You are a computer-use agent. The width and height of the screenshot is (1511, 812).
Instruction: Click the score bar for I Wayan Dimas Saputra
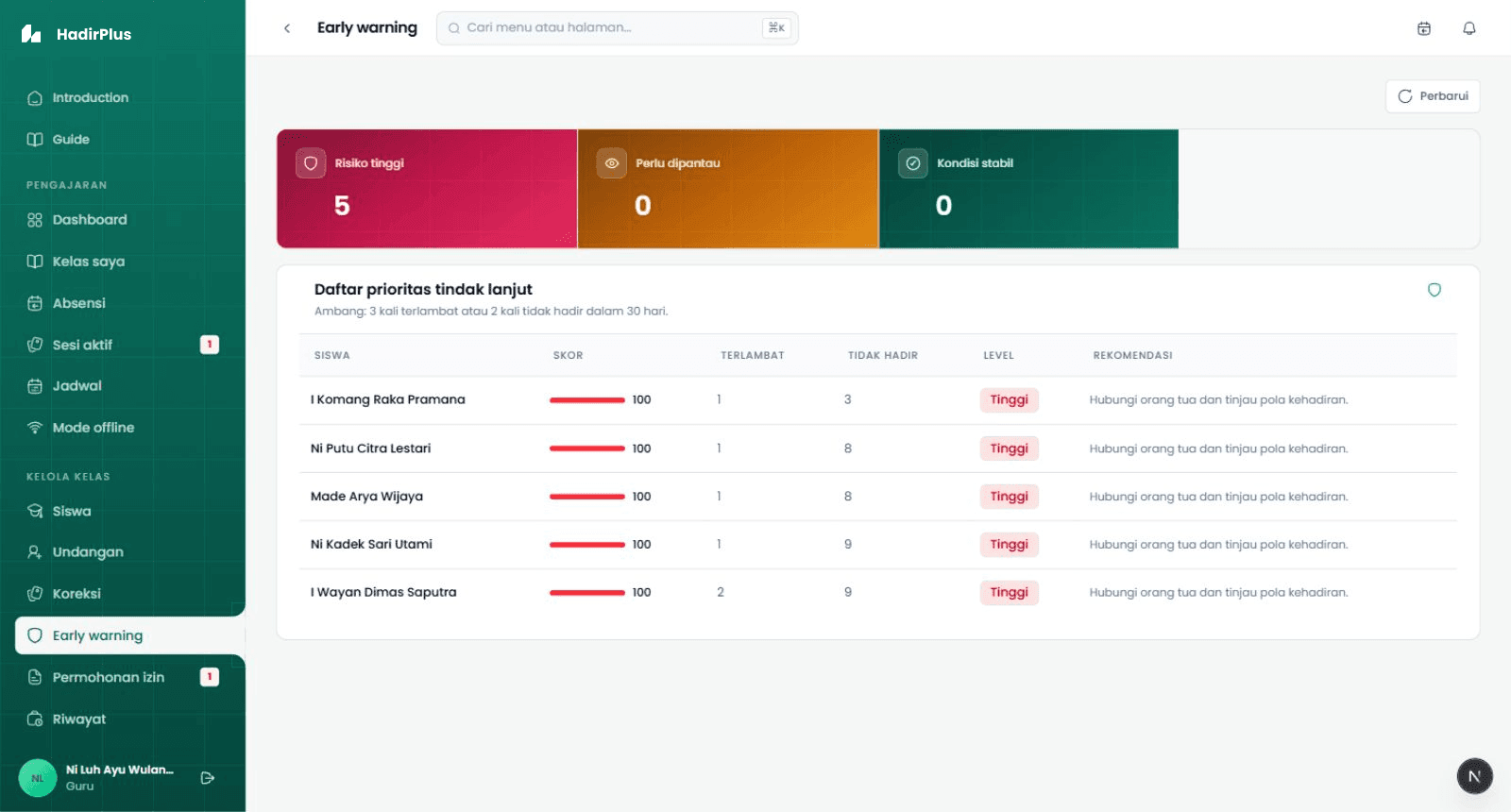pos(587,593)
